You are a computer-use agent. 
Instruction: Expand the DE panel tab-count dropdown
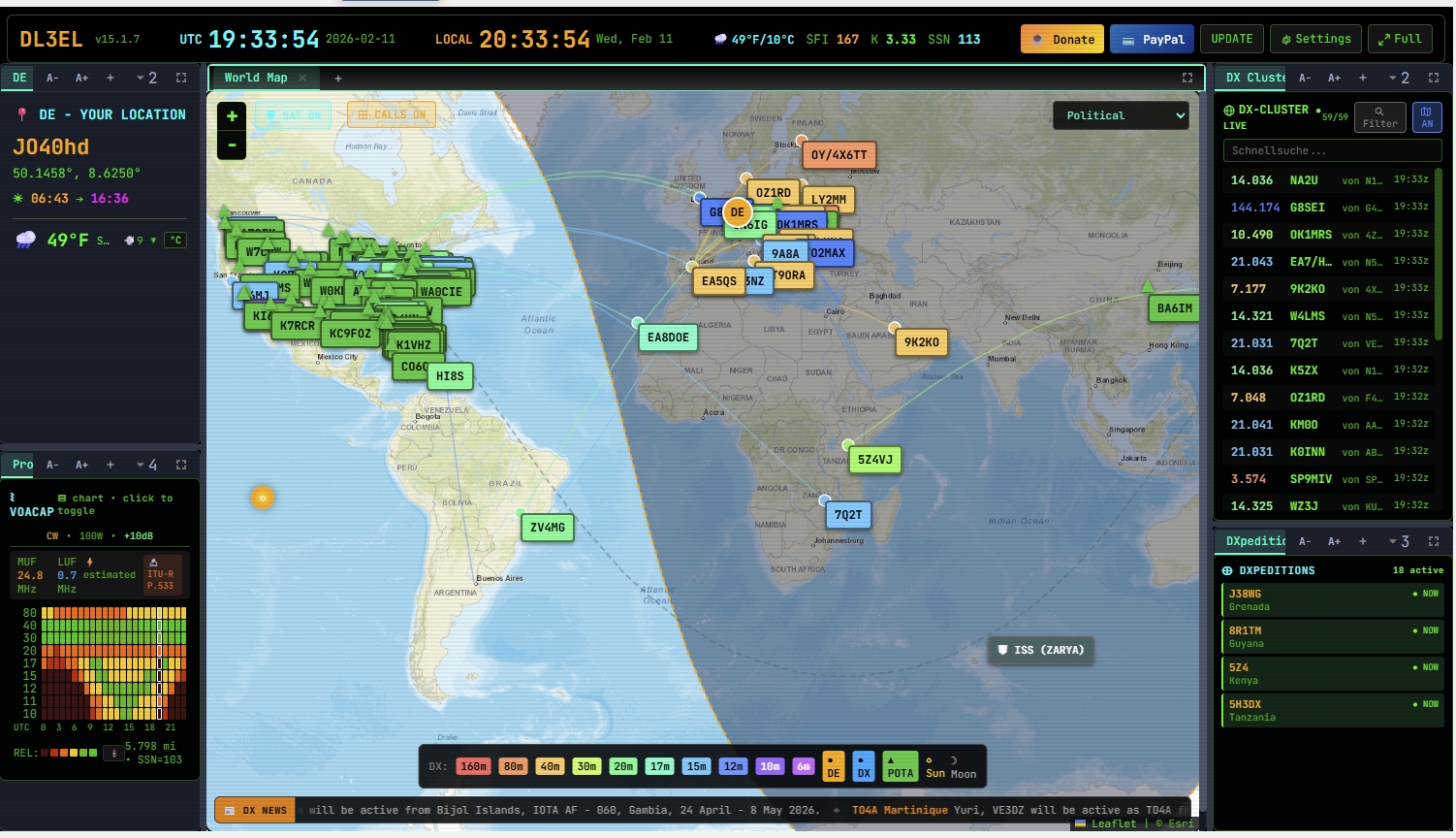pyautogui.click(x=147, y=78)
